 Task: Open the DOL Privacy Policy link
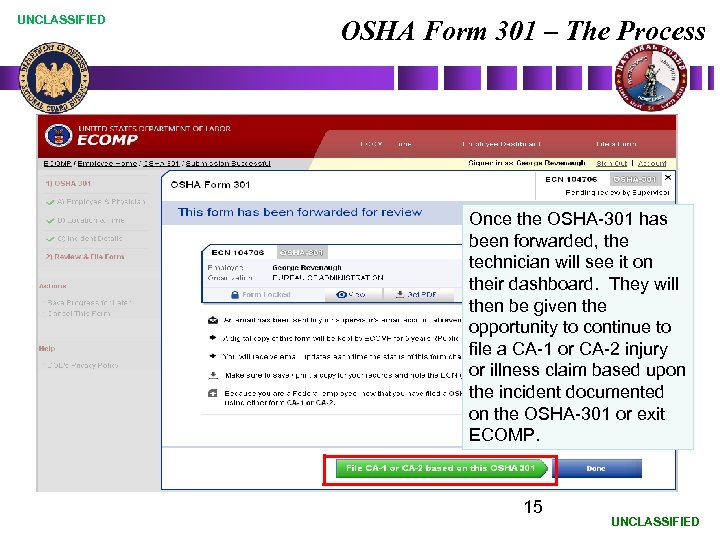[x=83, y=366]
